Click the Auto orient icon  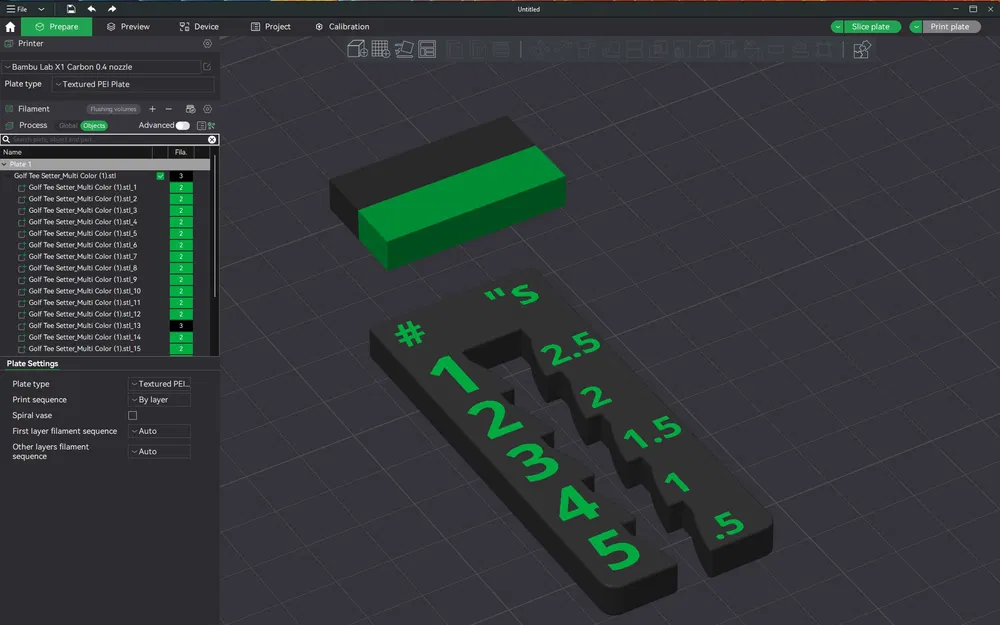tap(404, 49)
